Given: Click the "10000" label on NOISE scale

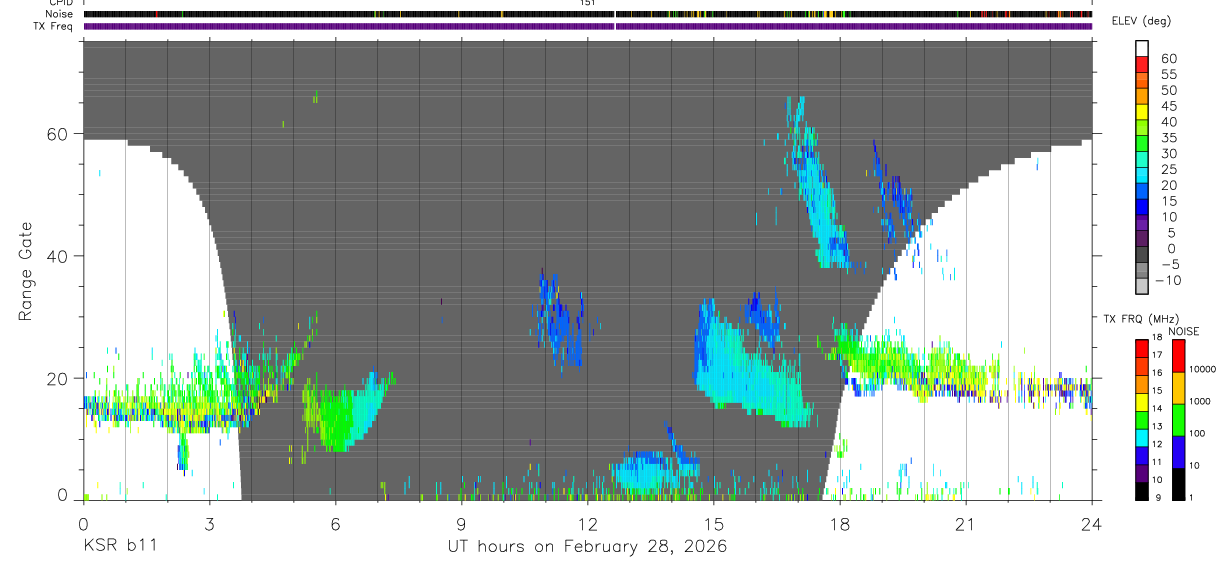Looking at the screenshot, I should click(1205, 369).
